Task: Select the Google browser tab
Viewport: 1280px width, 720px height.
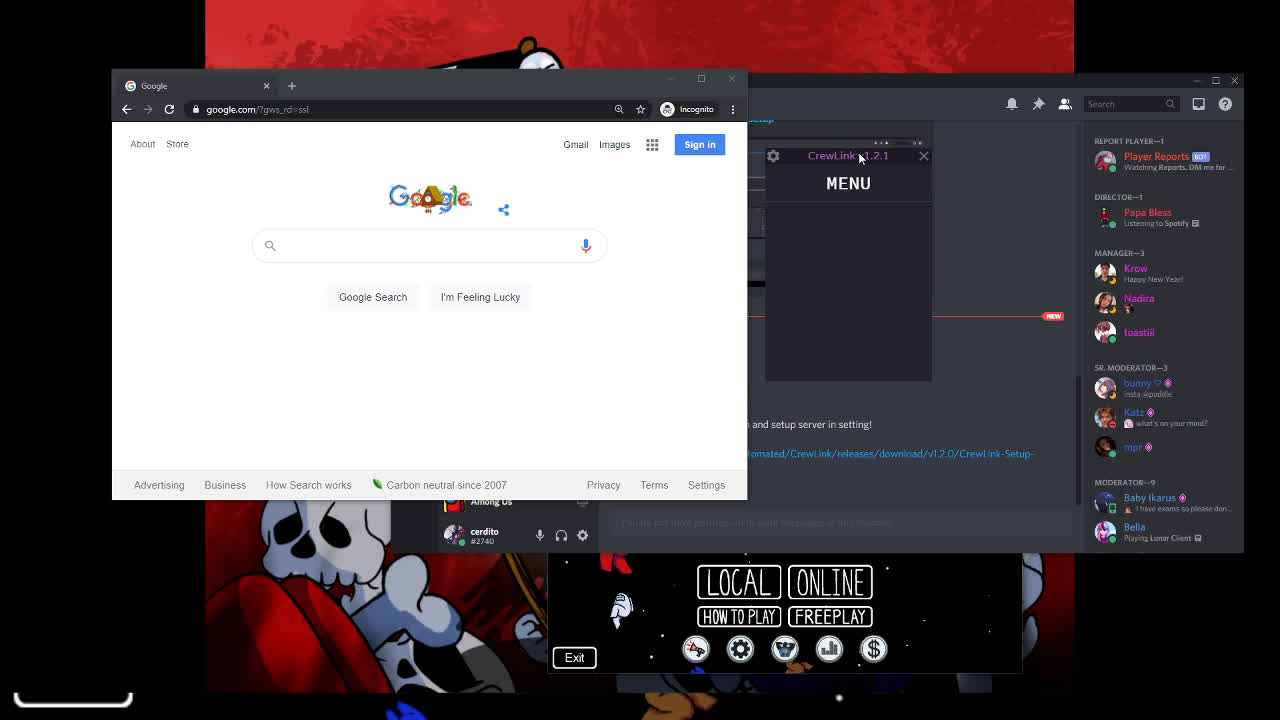Action: pyautogui.click(x=197, y=86)
